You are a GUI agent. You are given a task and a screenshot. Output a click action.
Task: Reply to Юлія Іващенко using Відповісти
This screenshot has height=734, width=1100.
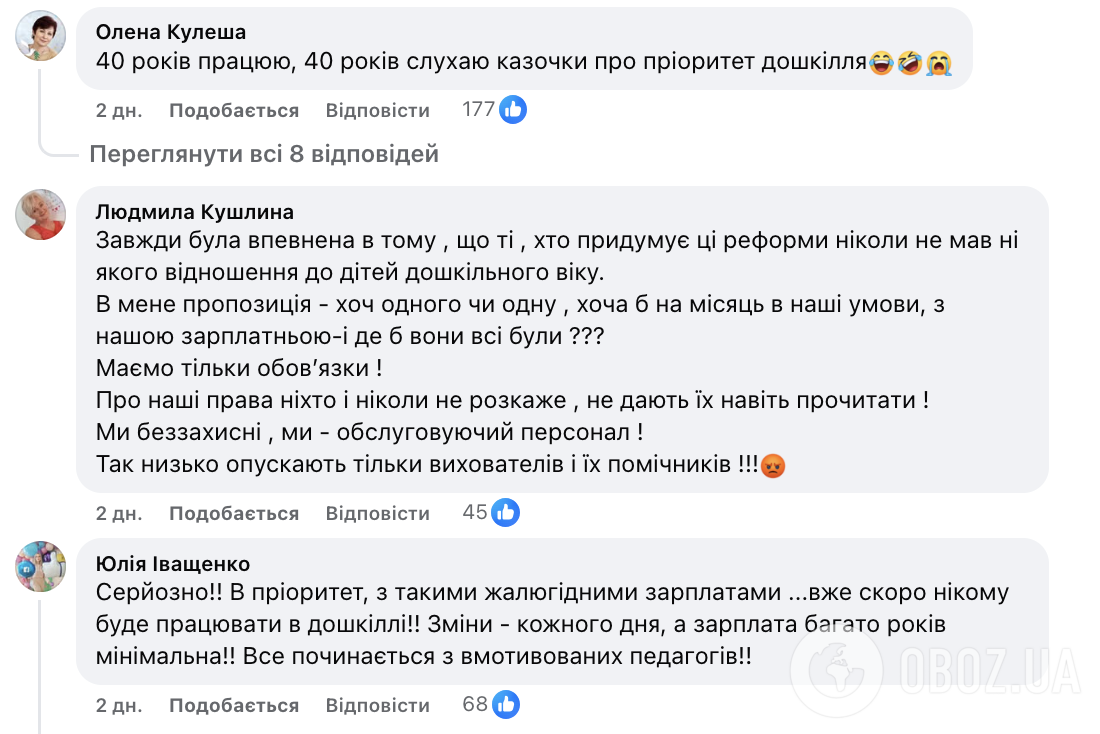pyautogui.click(x=377, y=704)
